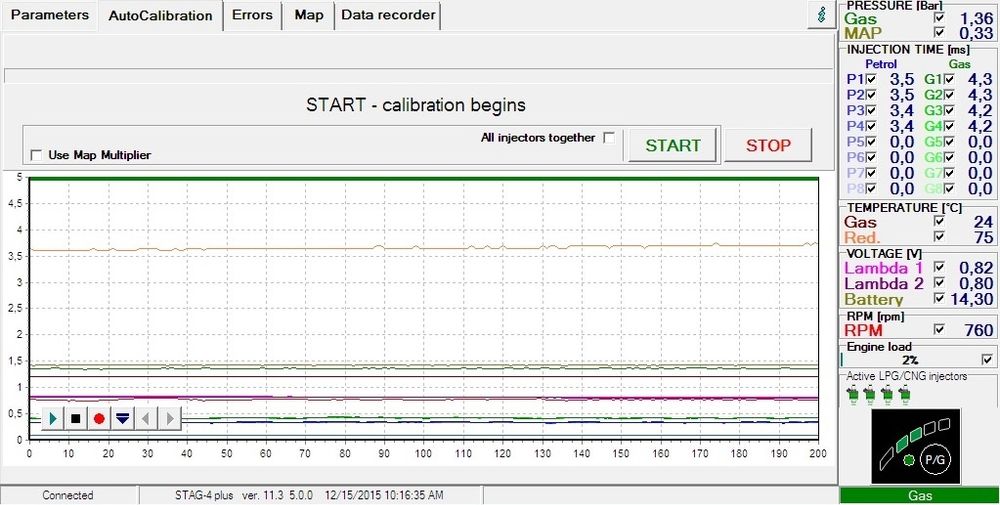Toggle G7 gas injection checkbox
Screen dimensions: 1000x505
950,173
